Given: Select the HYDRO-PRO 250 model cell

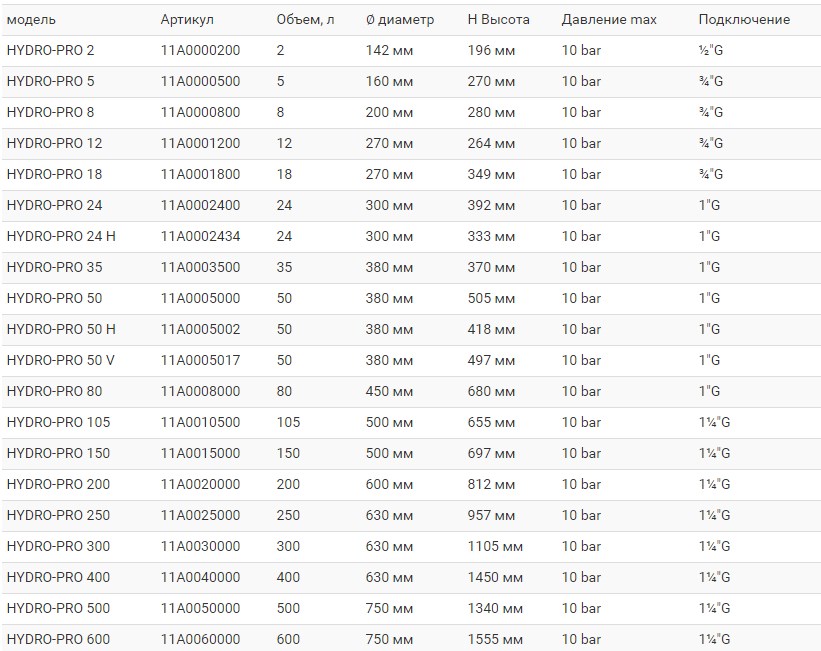Looking at the screenshot, I should [x=59, y=515].
